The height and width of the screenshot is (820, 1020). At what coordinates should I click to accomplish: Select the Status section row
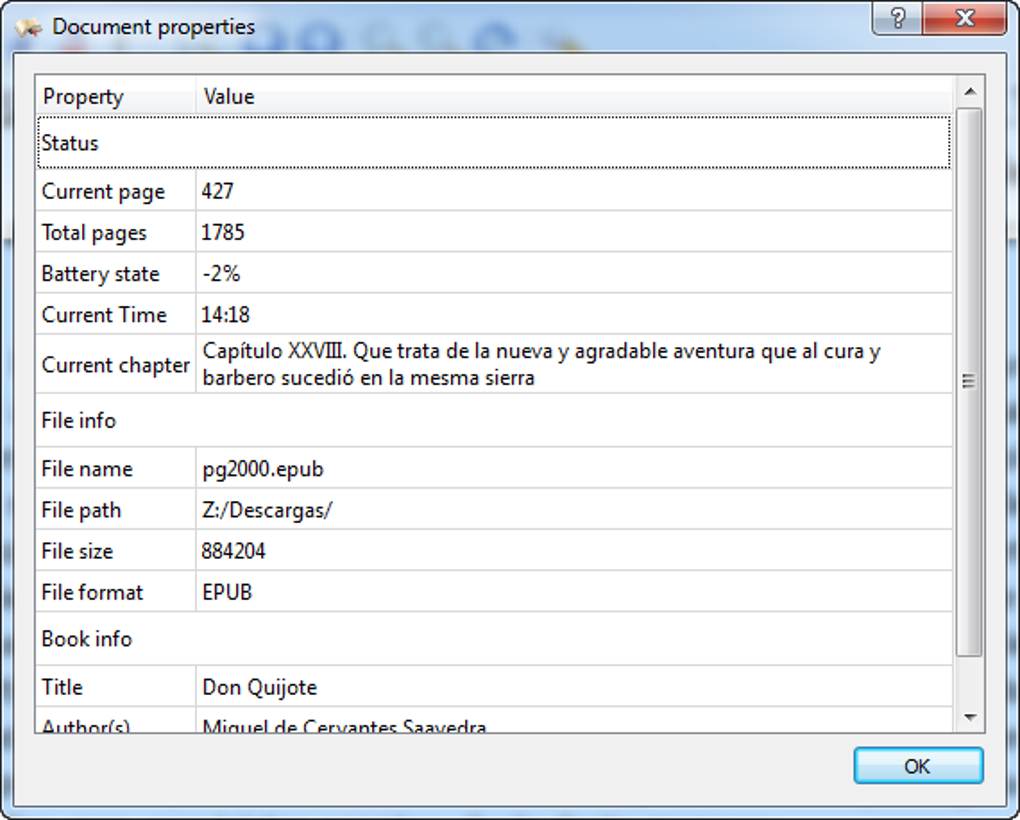pos(494,142)
